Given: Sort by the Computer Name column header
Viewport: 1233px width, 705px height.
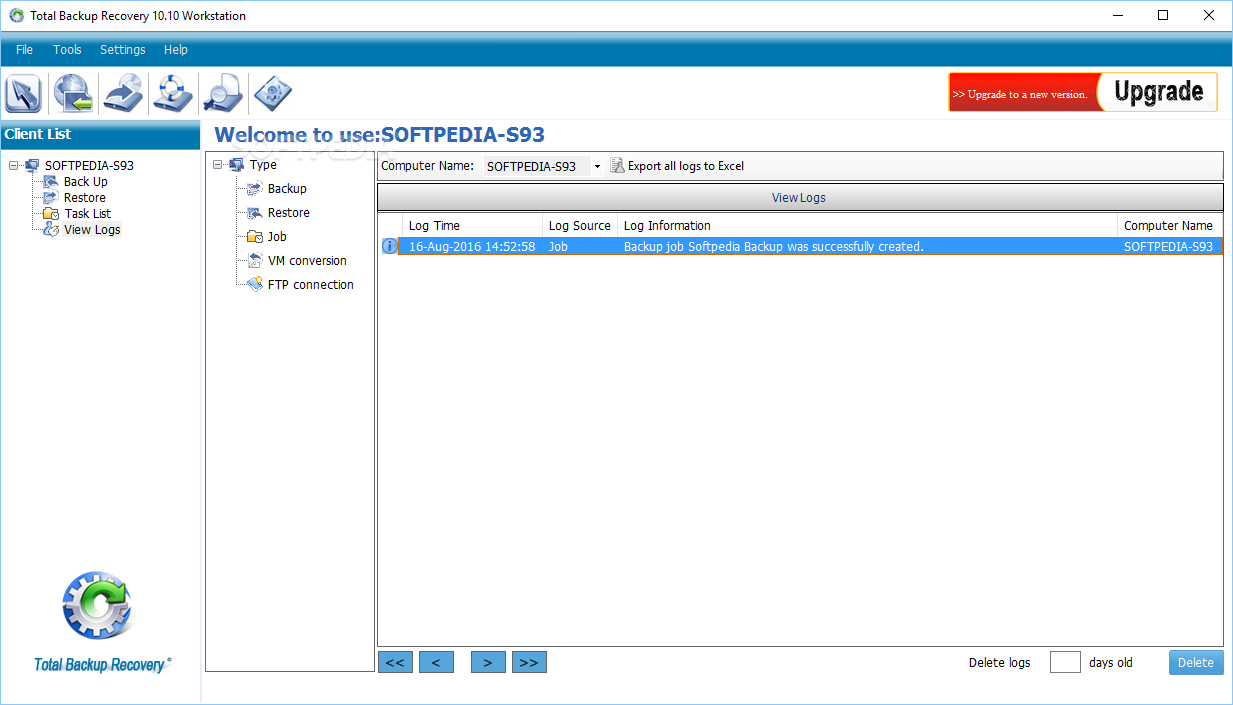Looking at the screenshot, I should 1170,225.
